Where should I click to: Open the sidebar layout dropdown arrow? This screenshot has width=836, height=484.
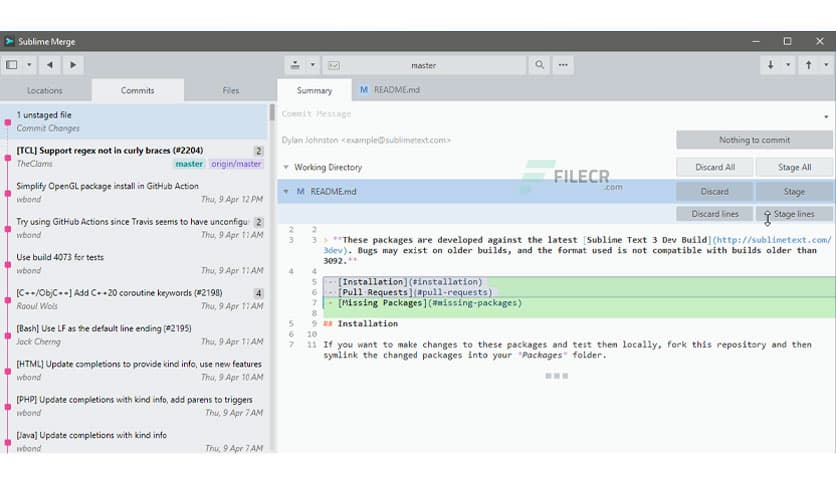29,65
